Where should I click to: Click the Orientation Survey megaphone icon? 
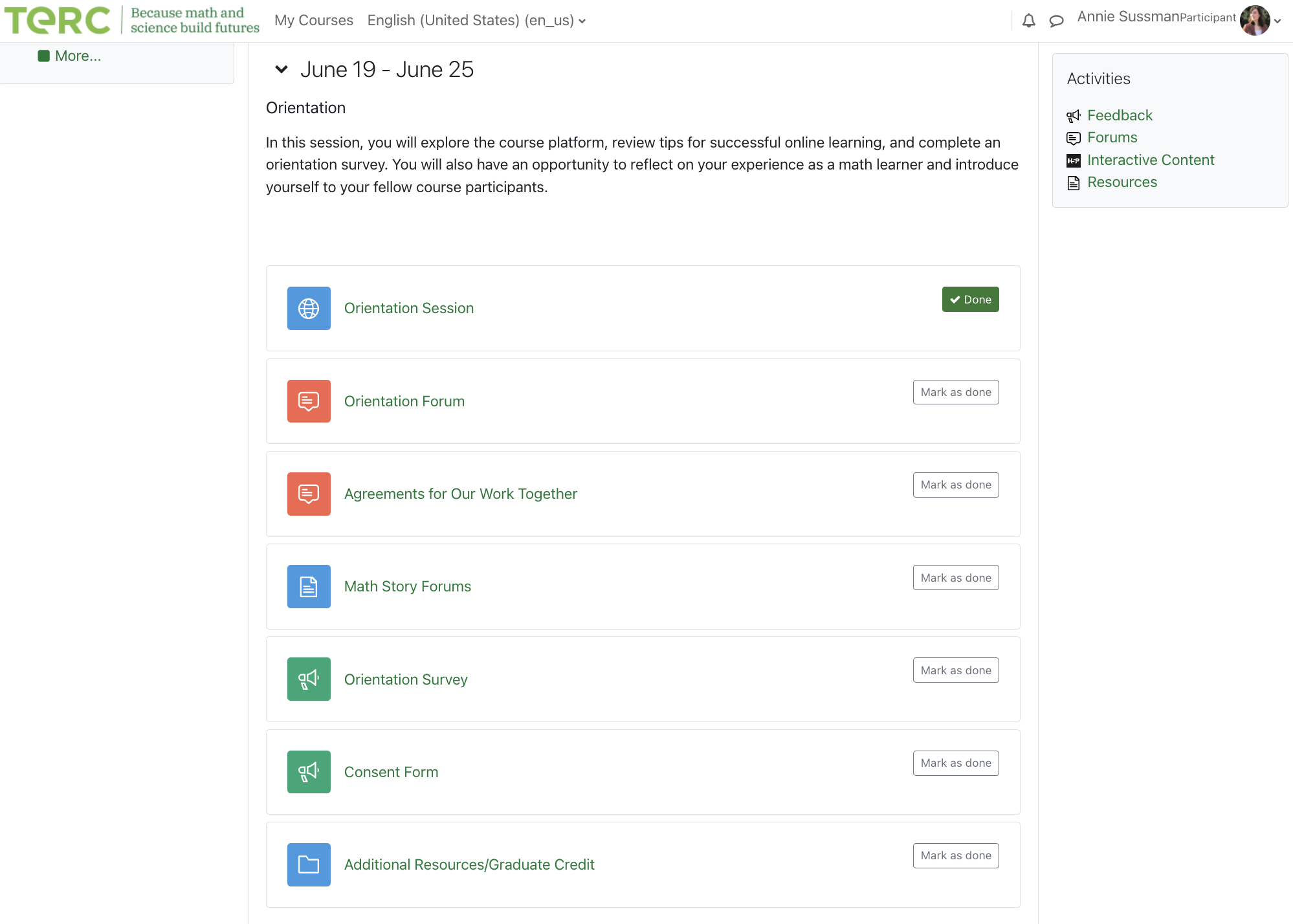(x=309, y=679)
